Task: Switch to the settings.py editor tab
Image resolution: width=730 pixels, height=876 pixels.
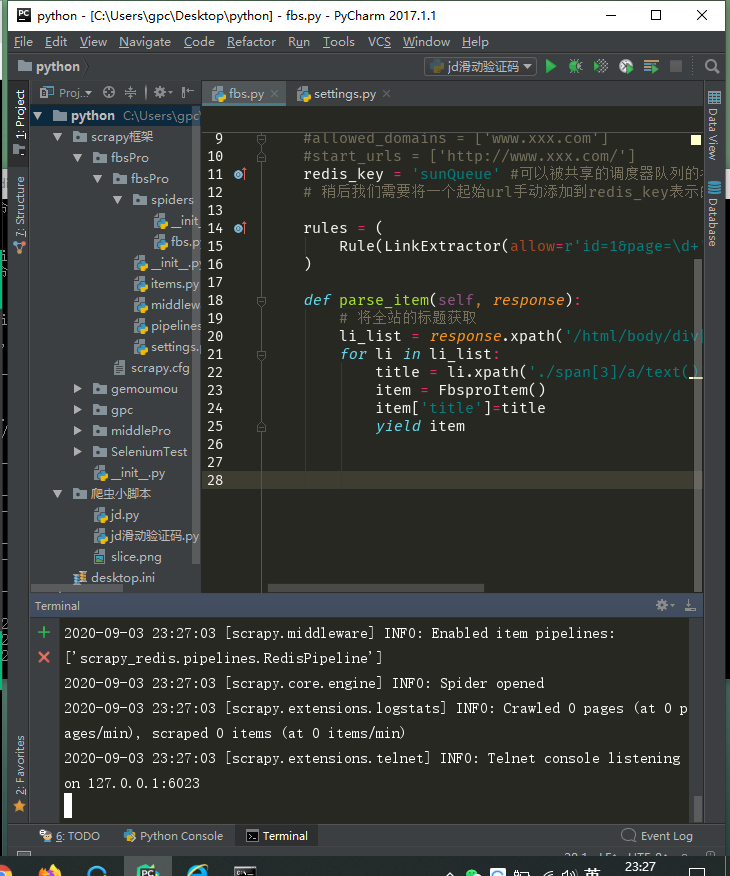Action: [344, 94]
